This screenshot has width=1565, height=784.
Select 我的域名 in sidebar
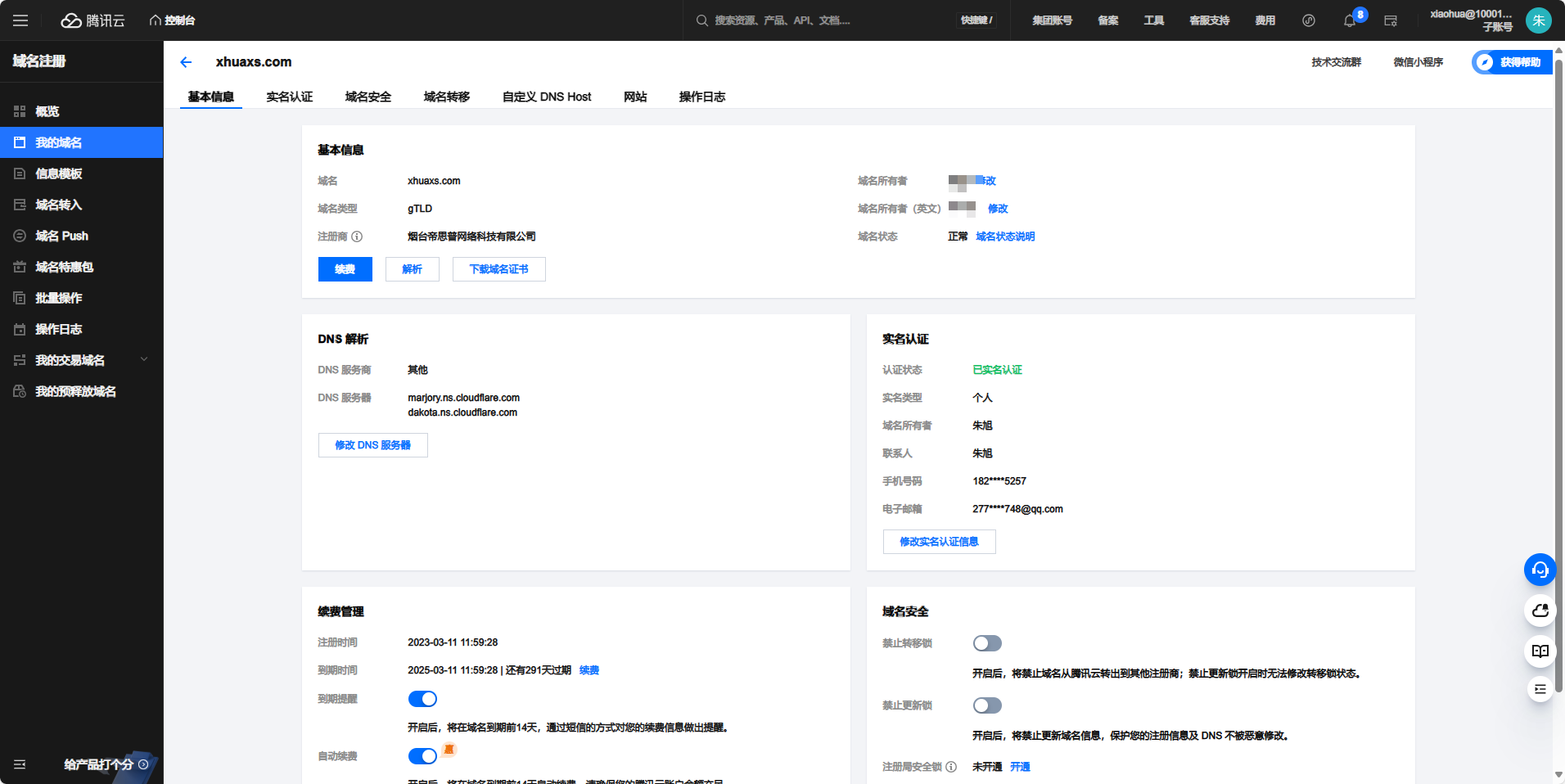(82, 142)
